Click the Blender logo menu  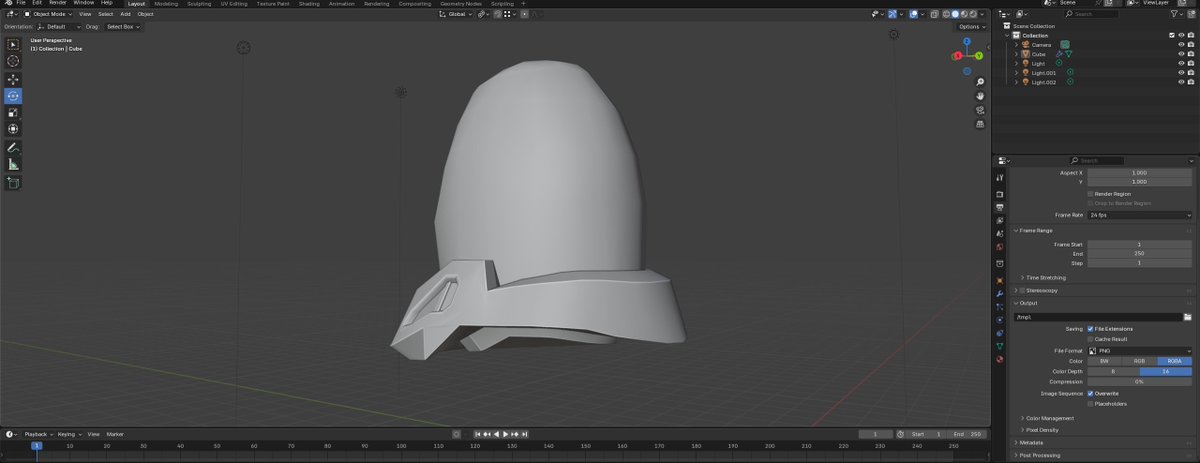7,3
